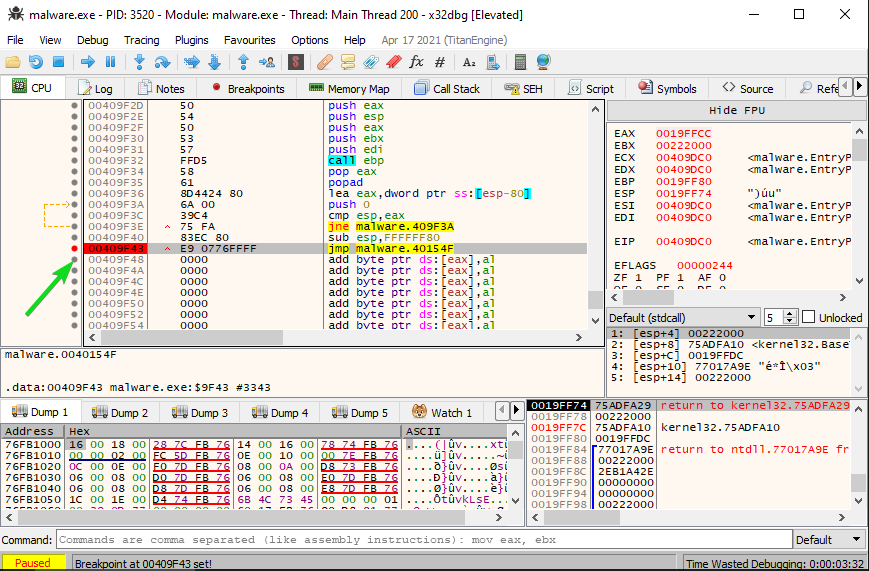Step into with the down-arrow toolbar icon
This screenshot has height=571, width=869.
pyautogui.click(x=139, y=62)
